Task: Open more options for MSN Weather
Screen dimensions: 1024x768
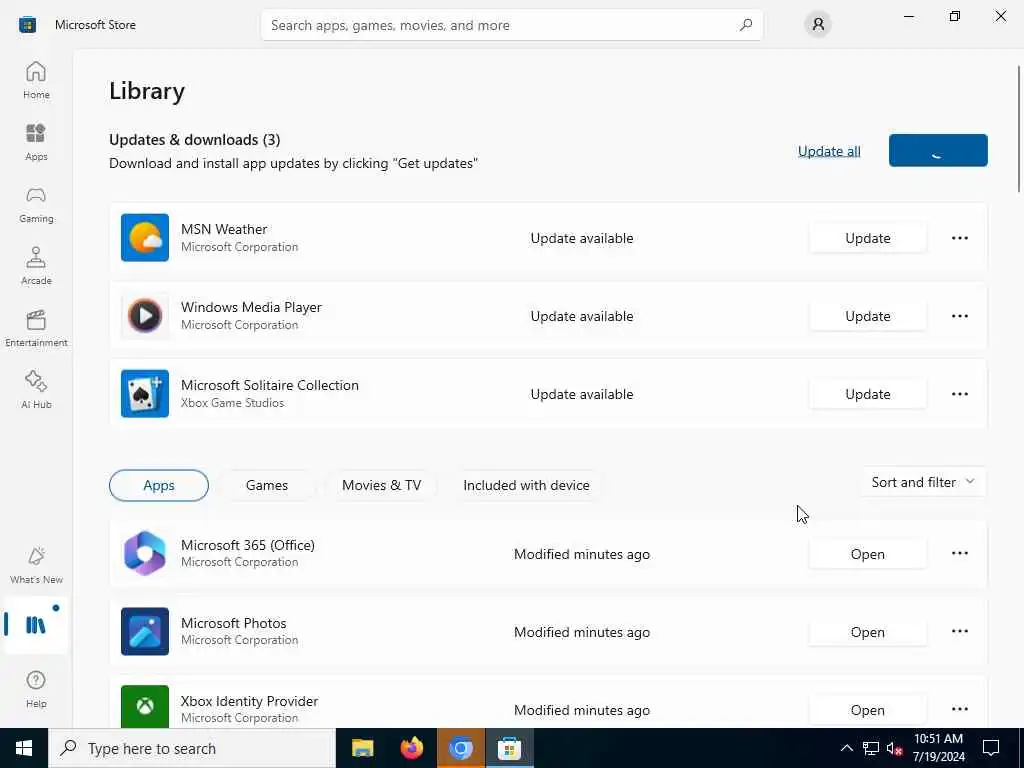Action: [959, 238]
